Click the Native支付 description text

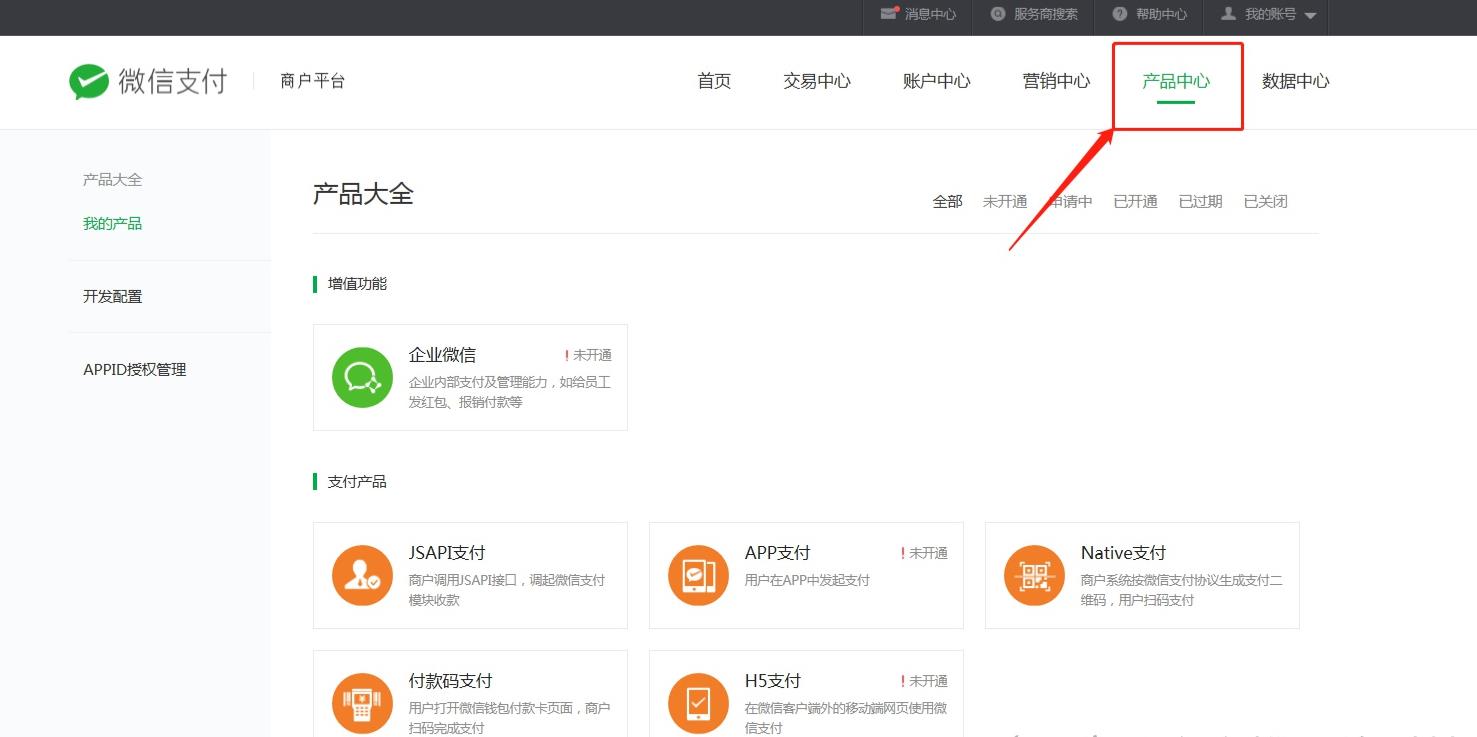pyautogui.click(x=1181, y=590)
